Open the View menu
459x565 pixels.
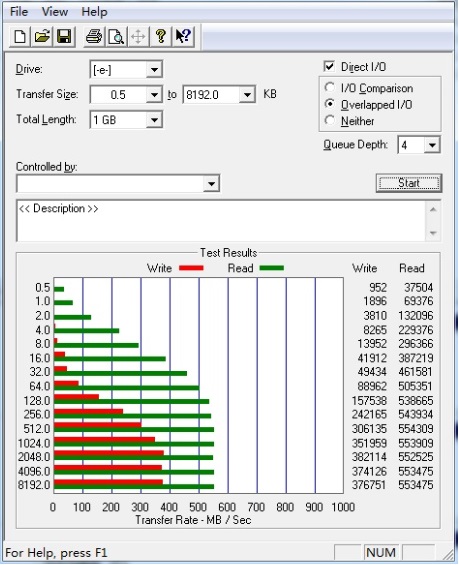click(x=55, y=12)
